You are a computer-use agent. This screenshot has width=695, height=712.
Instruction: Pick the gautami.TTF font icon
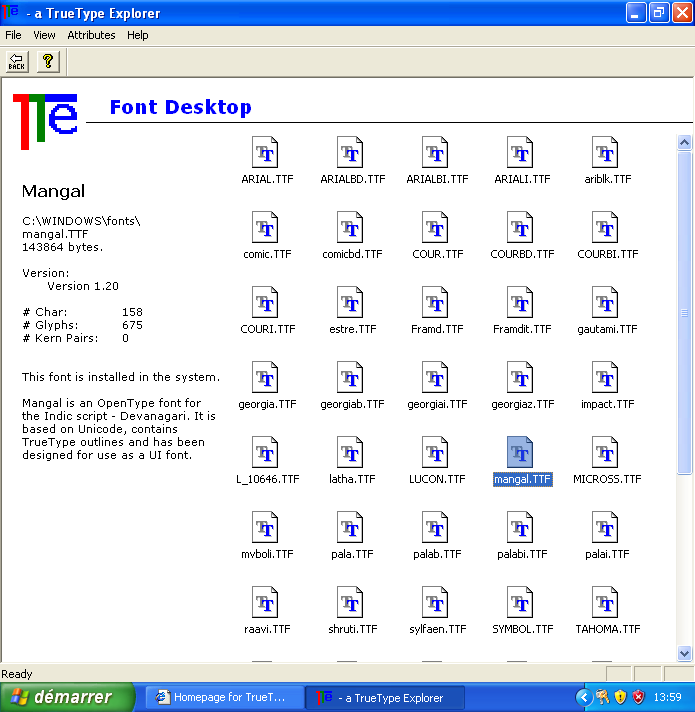(606, 304)
